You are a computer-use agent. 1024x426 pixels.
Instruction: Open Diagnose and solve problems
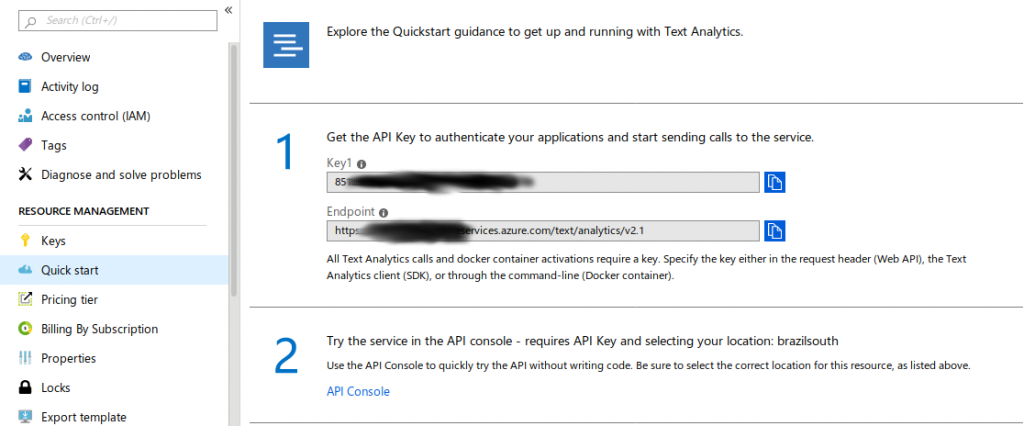[121, 175]
